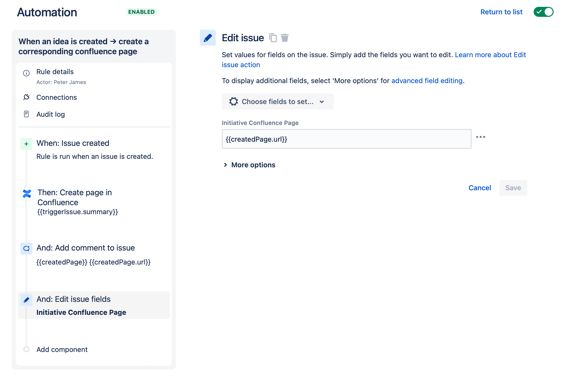567x377 pixels.
Task: Click the Confluence icon on Create page step
Action: point(27,194)
